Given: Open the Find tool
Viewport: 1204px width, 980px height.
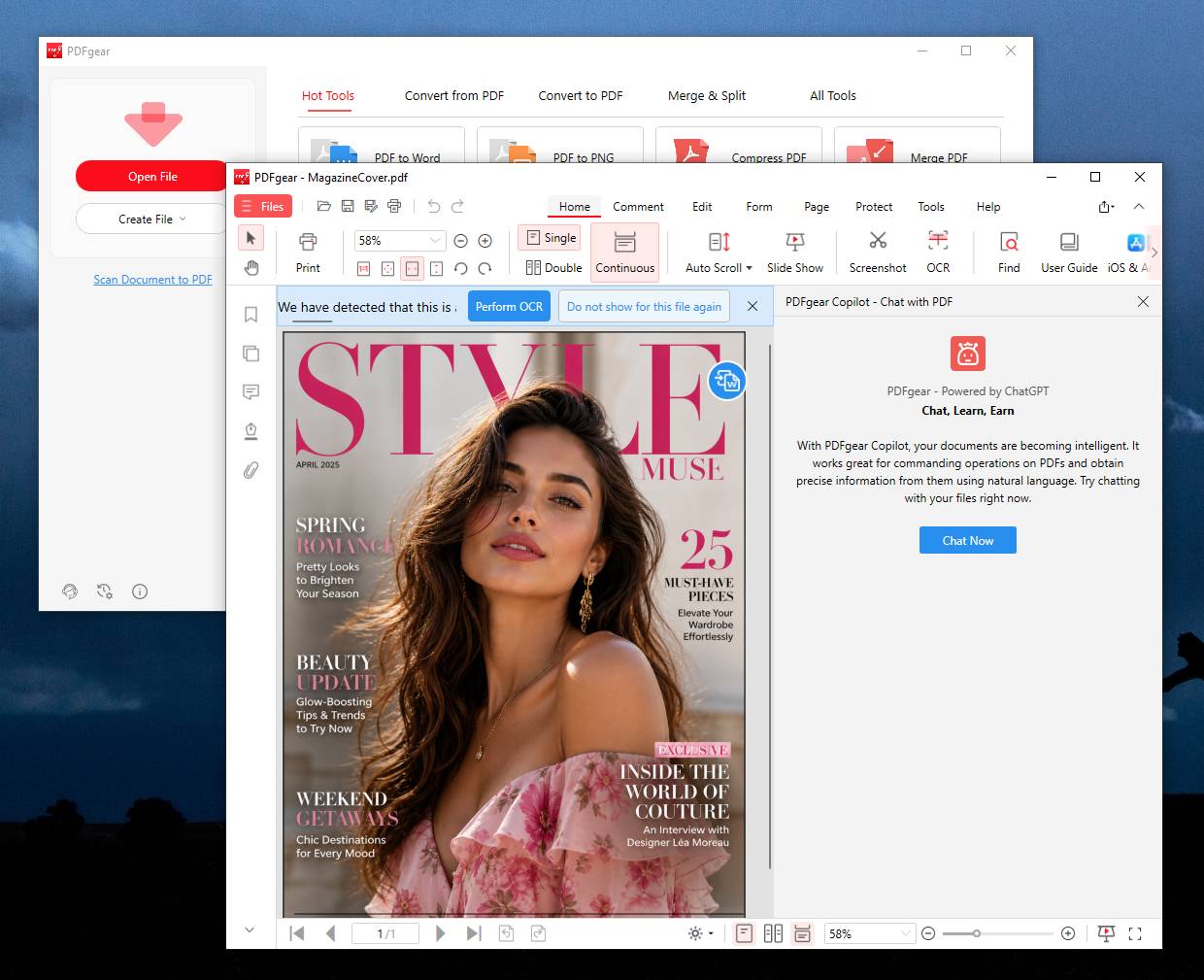Looking at the screenshot, I should [x=1009, y=253].
